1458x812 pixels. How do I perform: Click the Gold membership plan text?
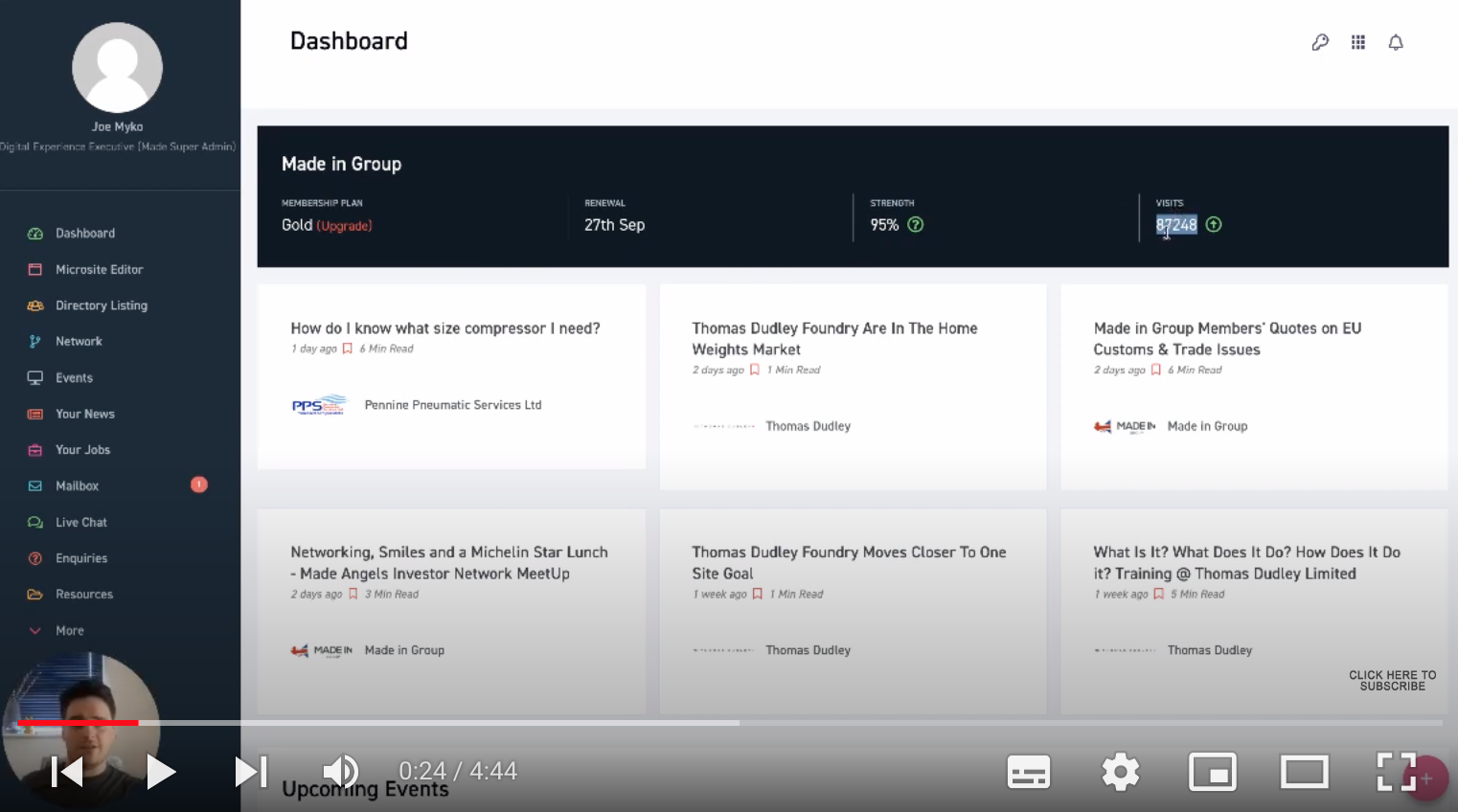pyautogui.click(x=297, y=225)
